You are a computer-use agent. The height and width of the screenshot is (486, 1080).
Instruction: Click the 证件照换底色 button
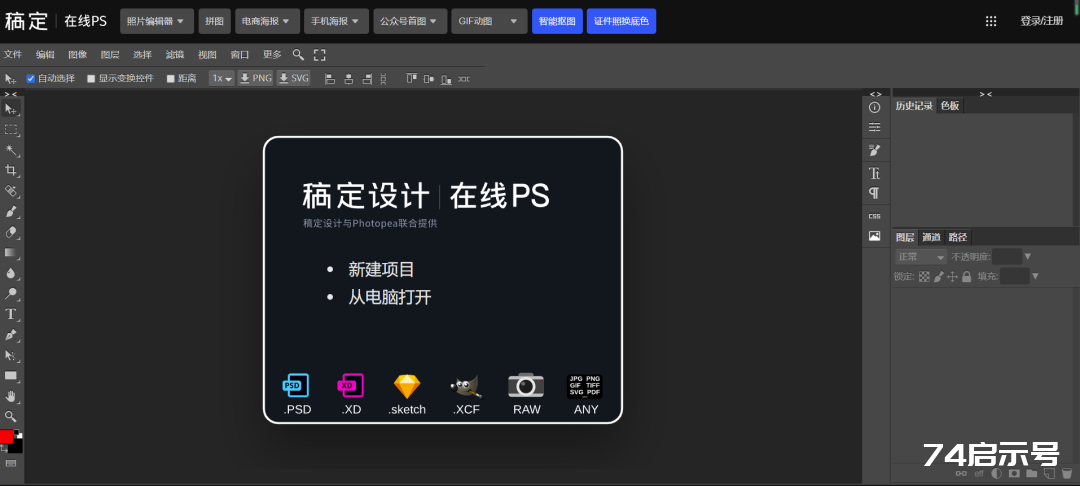click(621, 21)
